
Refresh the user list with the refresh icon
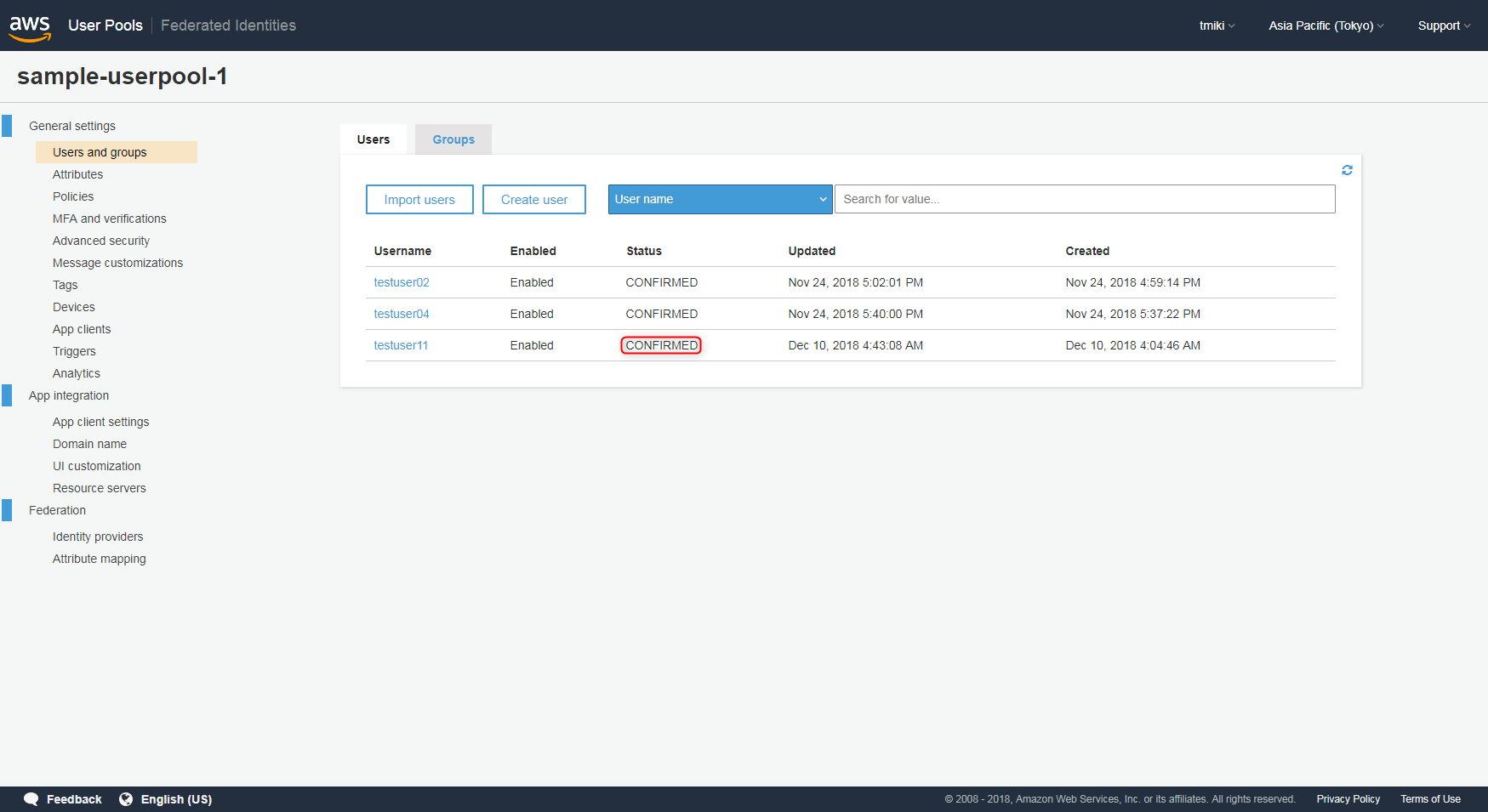[1347, 169]
